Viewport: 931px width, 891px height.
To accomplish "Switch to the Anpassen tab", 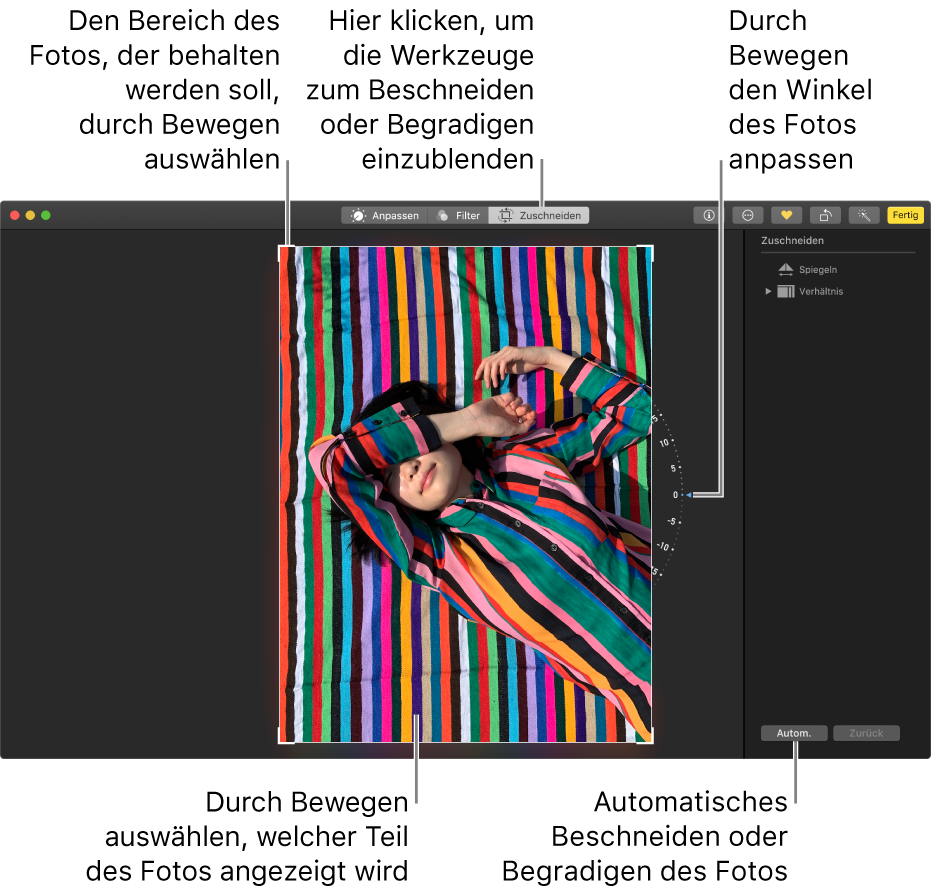I will 385,215.
